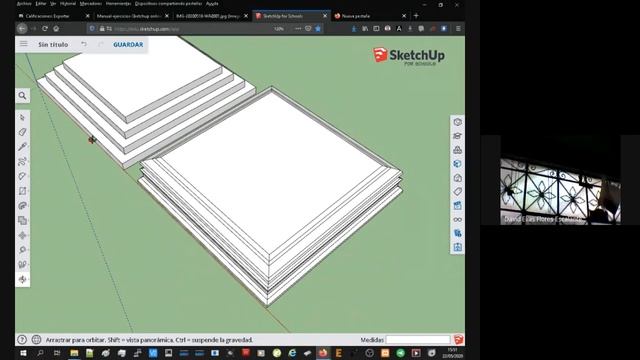Screen dimensions: 640x360
Task: Open the Styles panel
Action: (458, 178)
